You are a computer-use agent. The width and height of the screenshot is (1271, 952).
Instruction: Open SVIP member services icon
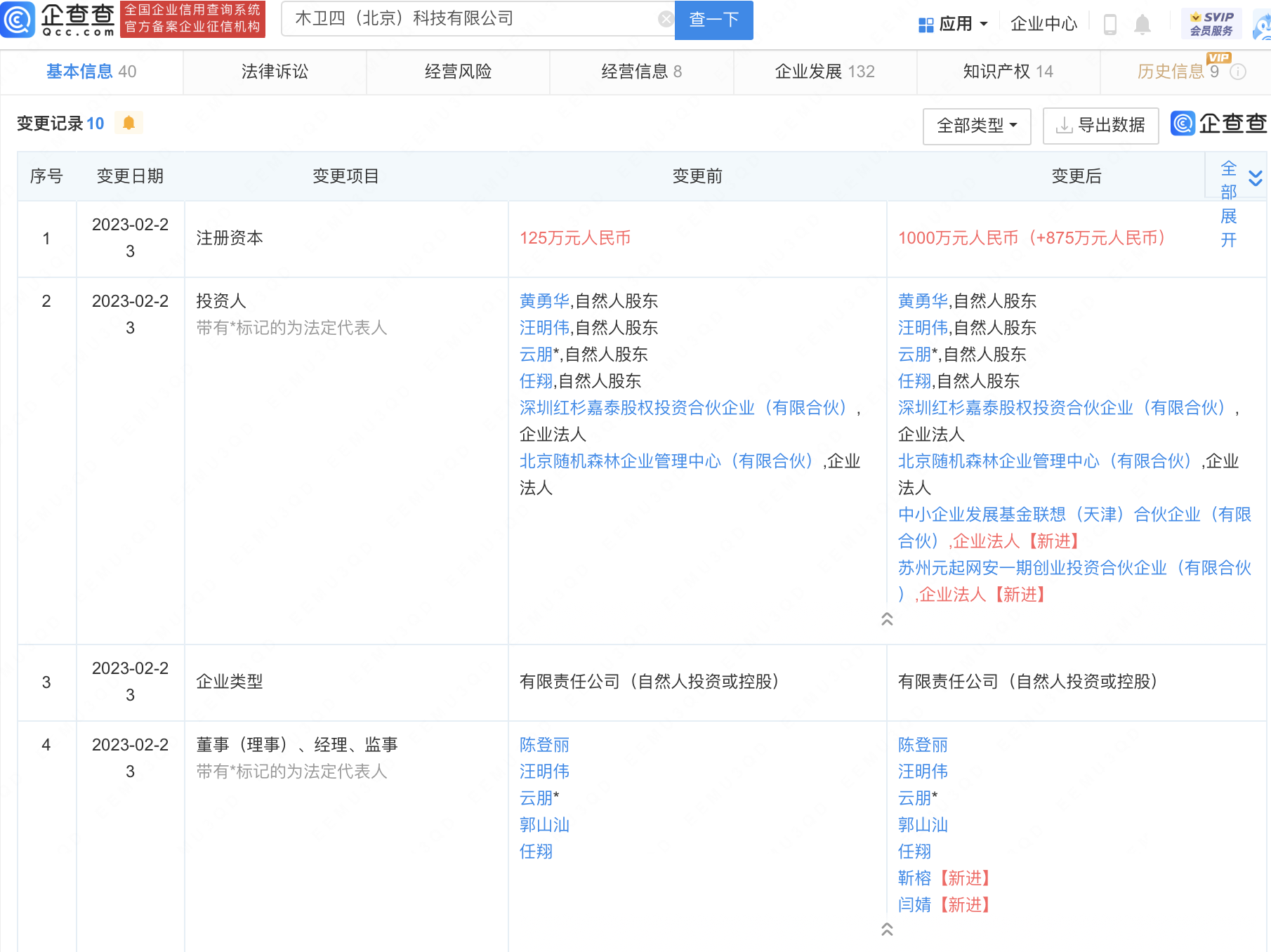tap(1211, 24)
